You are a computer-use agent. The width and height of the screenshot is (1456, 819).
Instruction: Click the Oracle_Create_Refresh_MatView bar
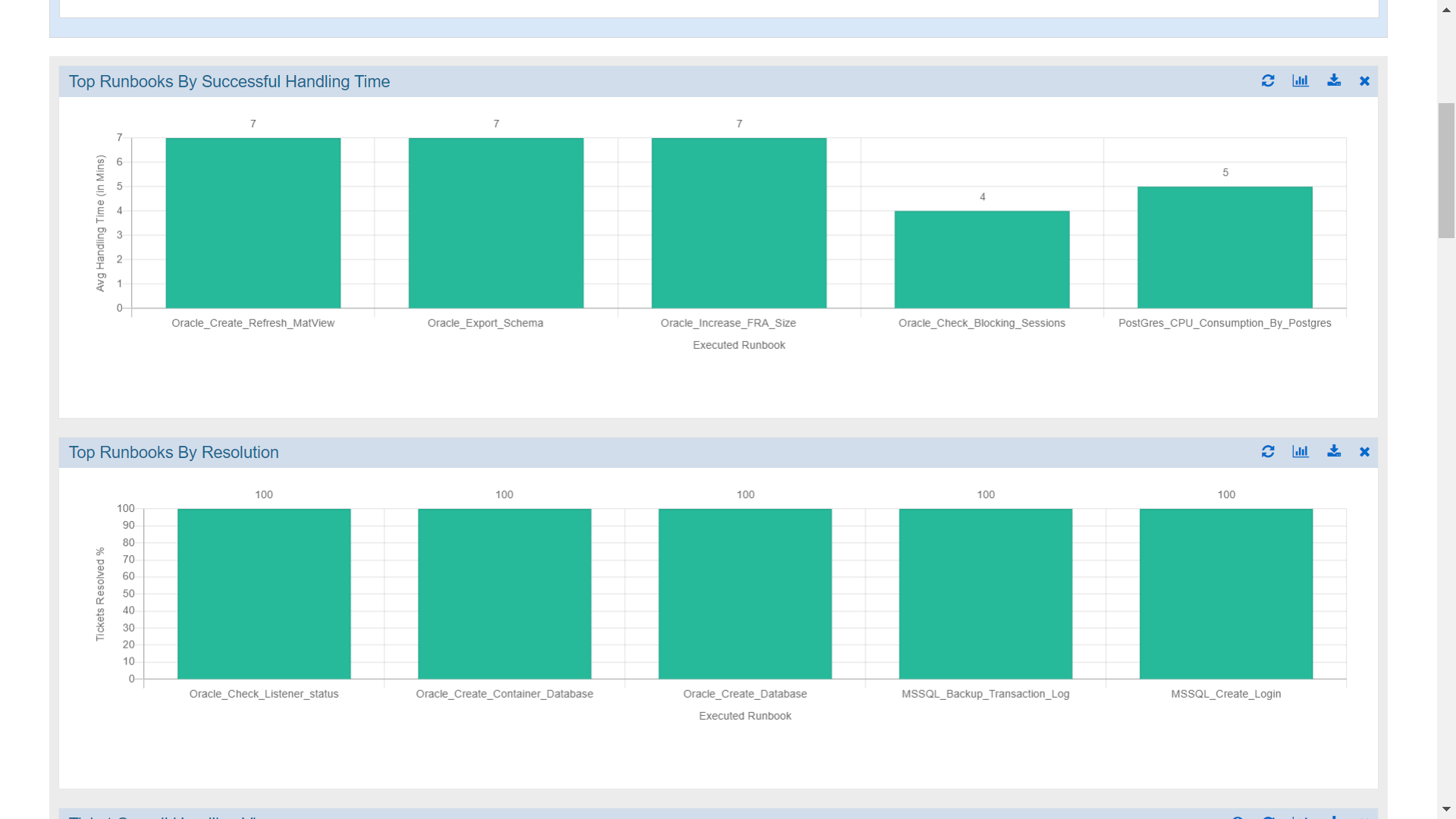pyautogui.click(x=253, y=223)
